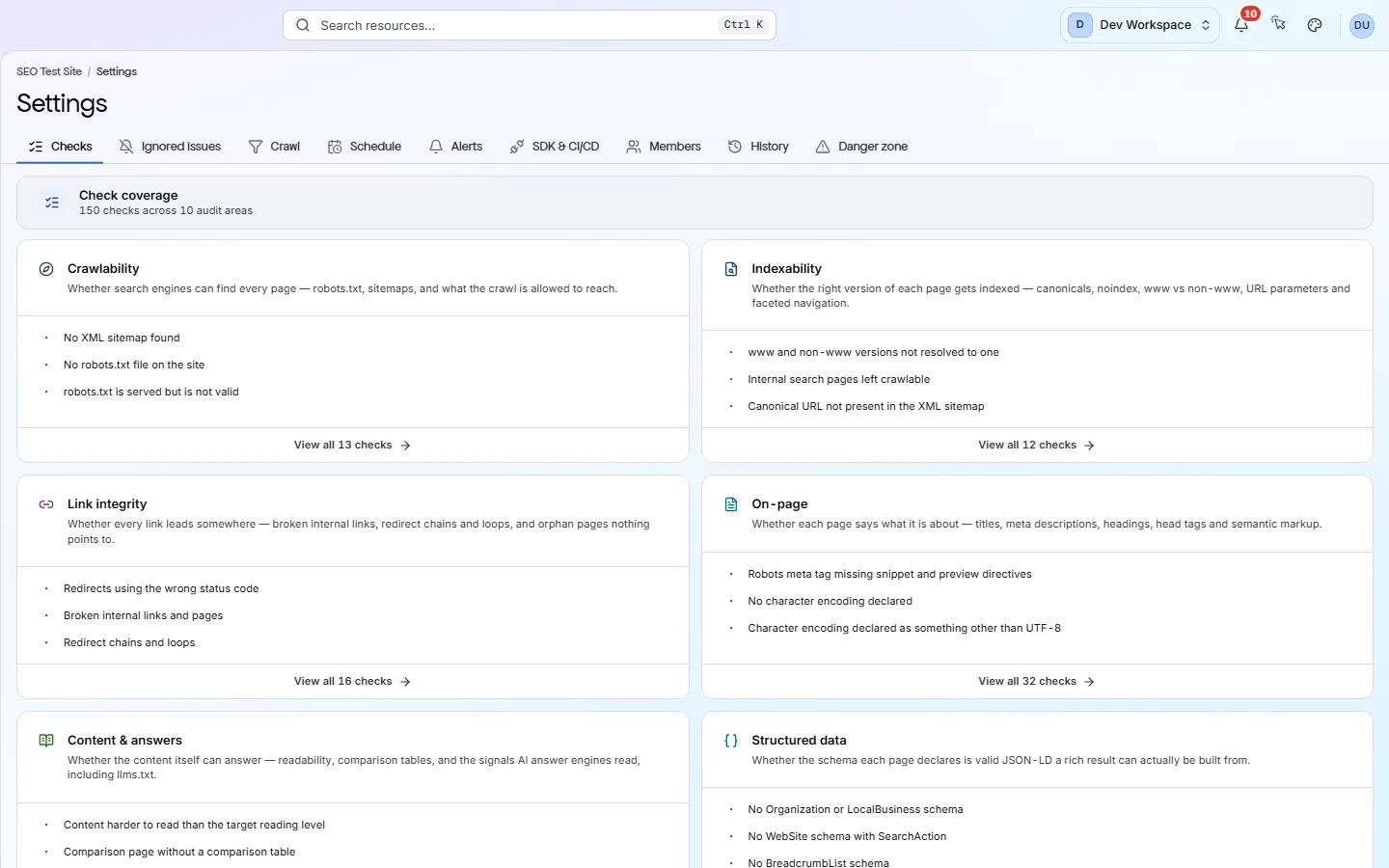Open the notifications bell
Screen dimensions: 1389x868
tap(1241, 25)
